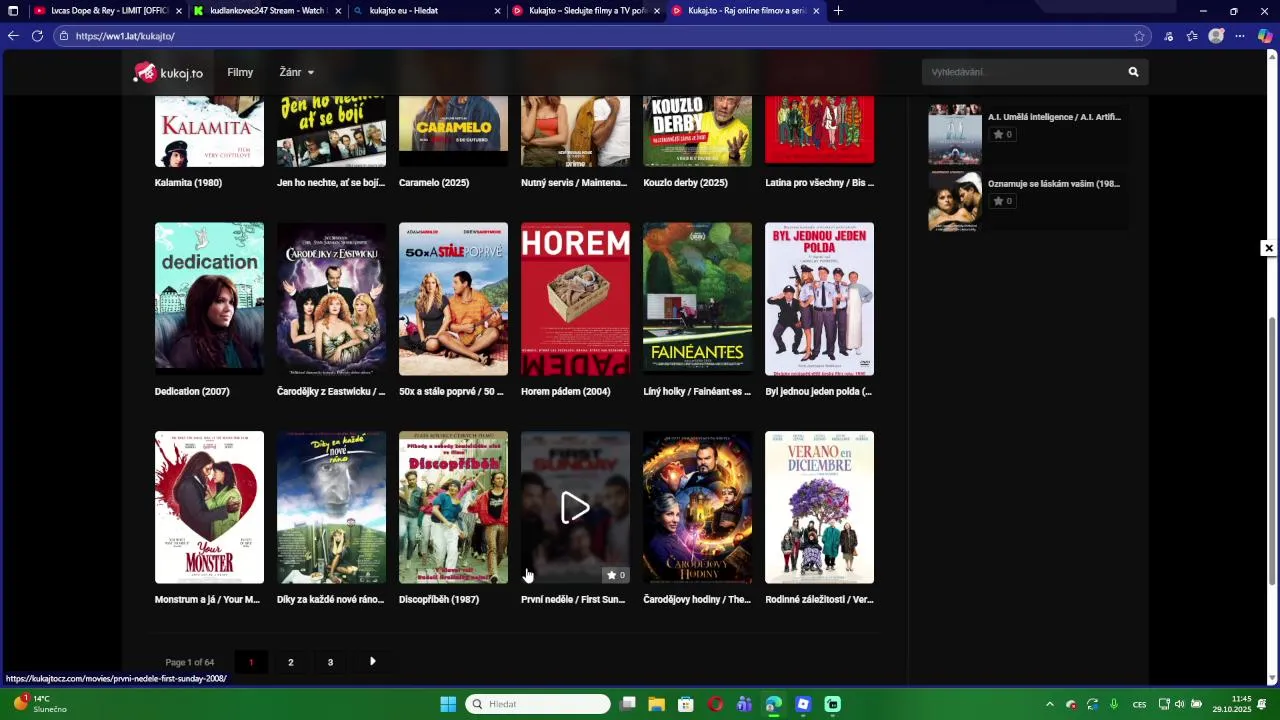
Task: Open Copilot icon in browser toolbar
Action: coord(1265,36)
